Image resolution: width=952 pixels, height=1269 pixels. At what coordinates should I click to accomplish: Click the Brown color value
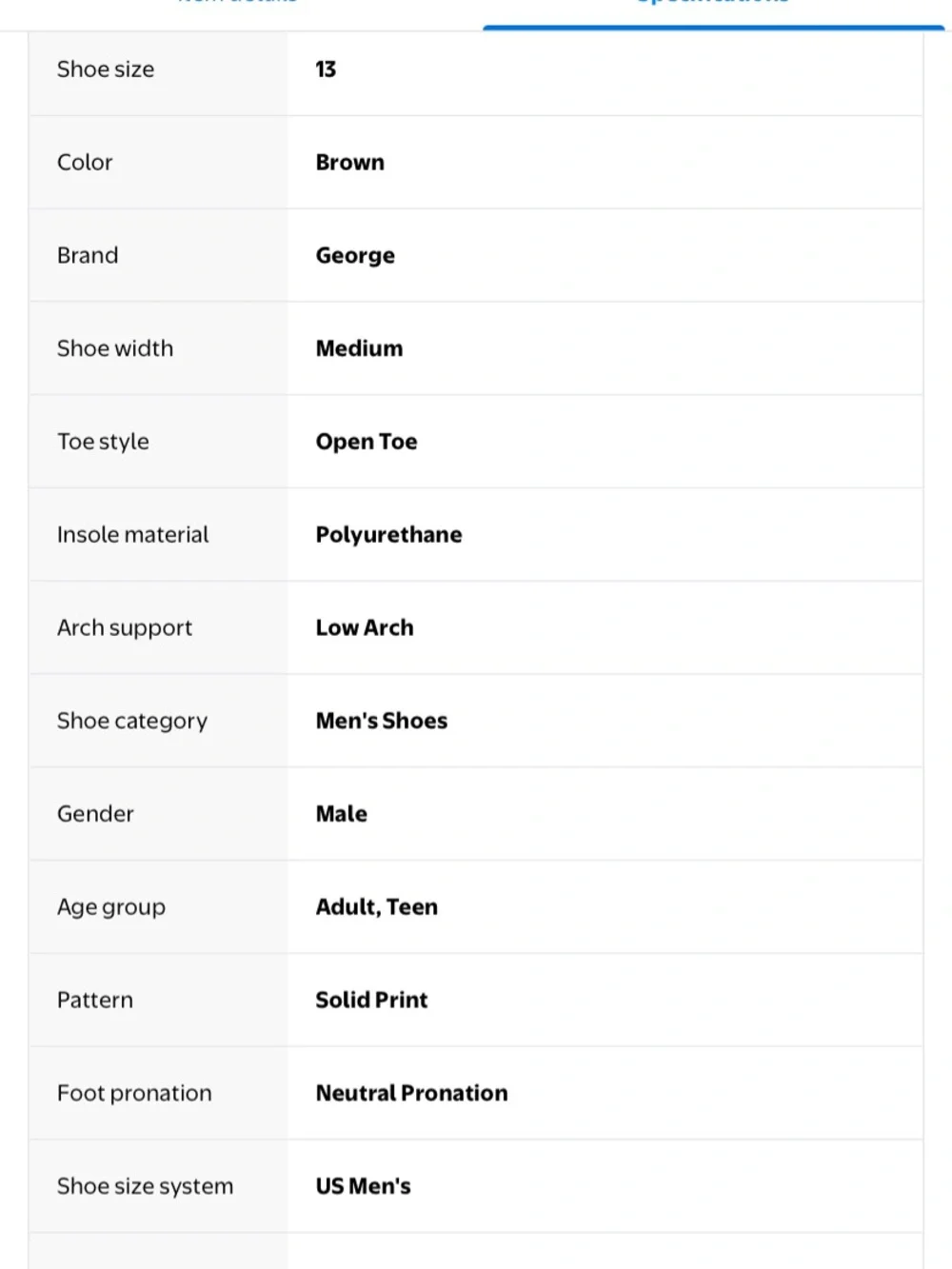350,163
